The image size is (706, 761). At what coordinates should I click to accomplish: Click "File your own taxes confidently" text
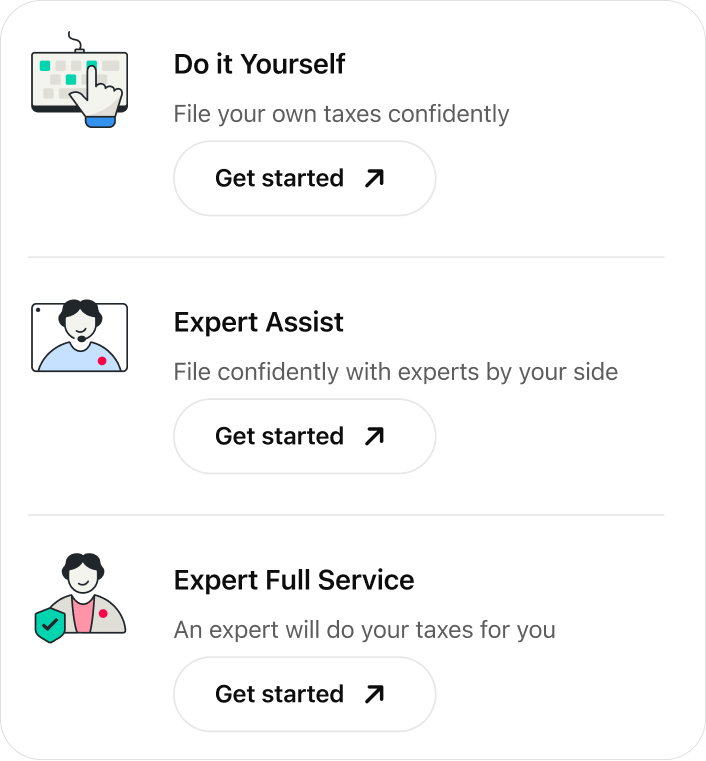coord(341,114)
